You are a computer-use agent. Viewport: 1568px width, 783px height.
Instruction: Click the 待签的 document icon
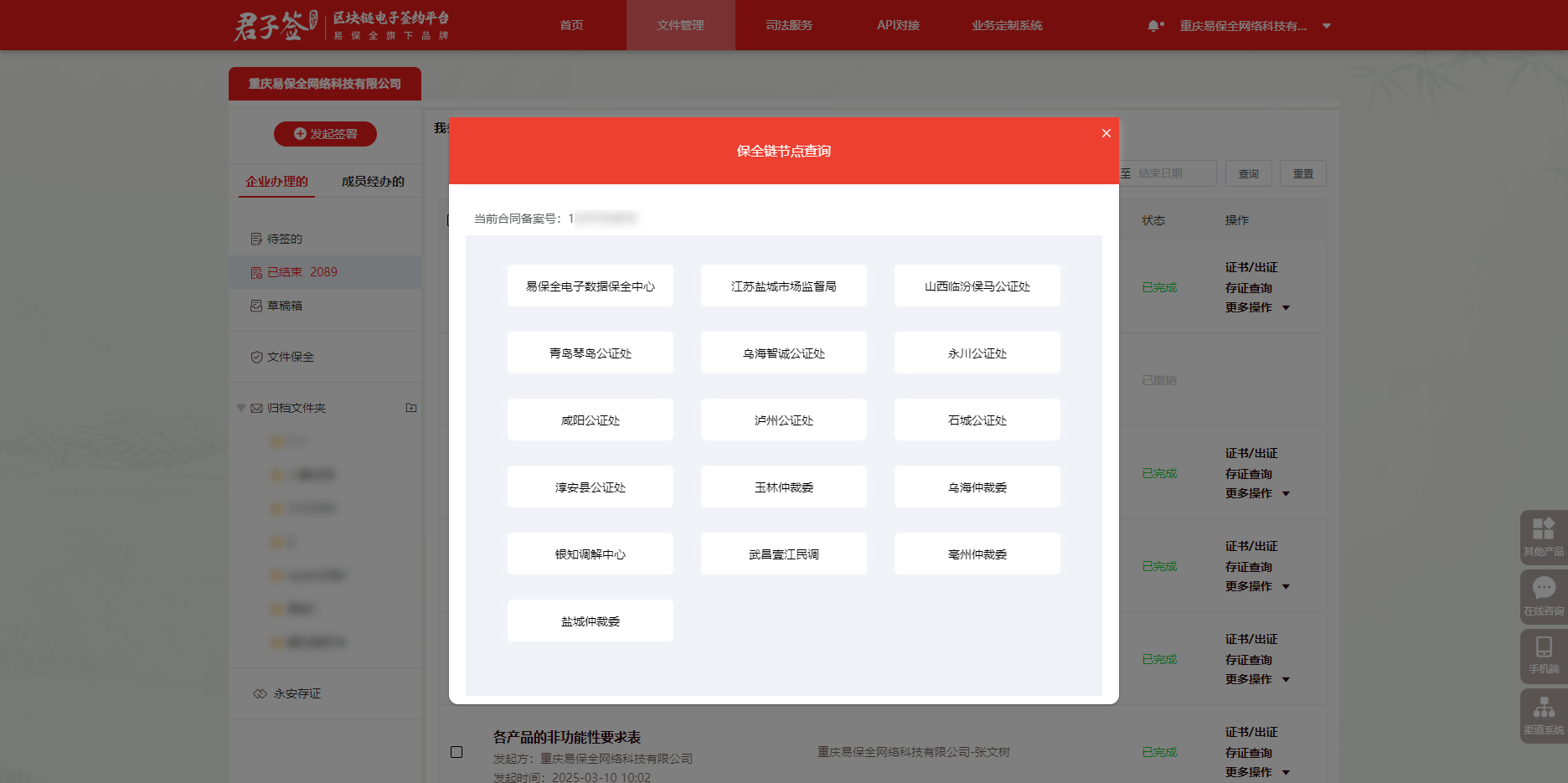(256, 239)
